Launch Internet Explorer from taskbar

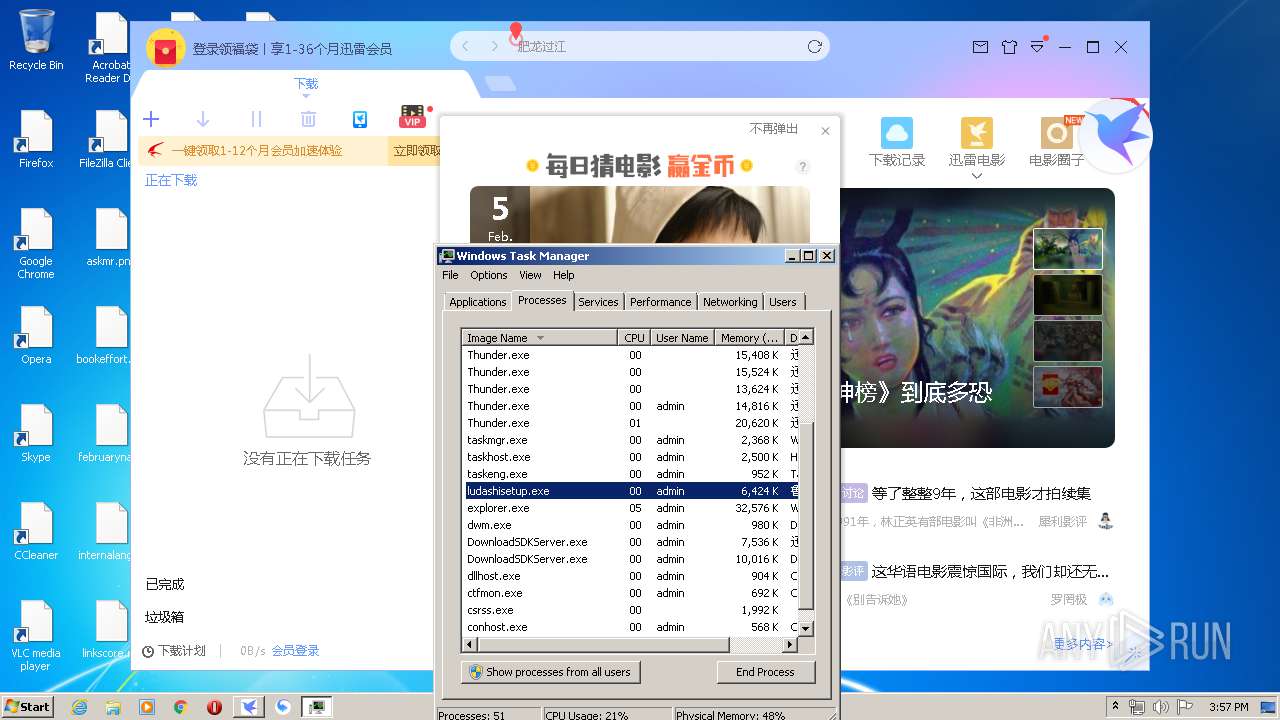point(80,707)
